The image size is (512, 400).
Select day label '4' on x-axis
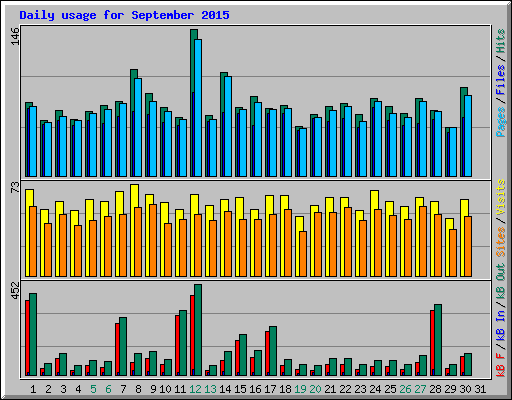coord(78,389)
